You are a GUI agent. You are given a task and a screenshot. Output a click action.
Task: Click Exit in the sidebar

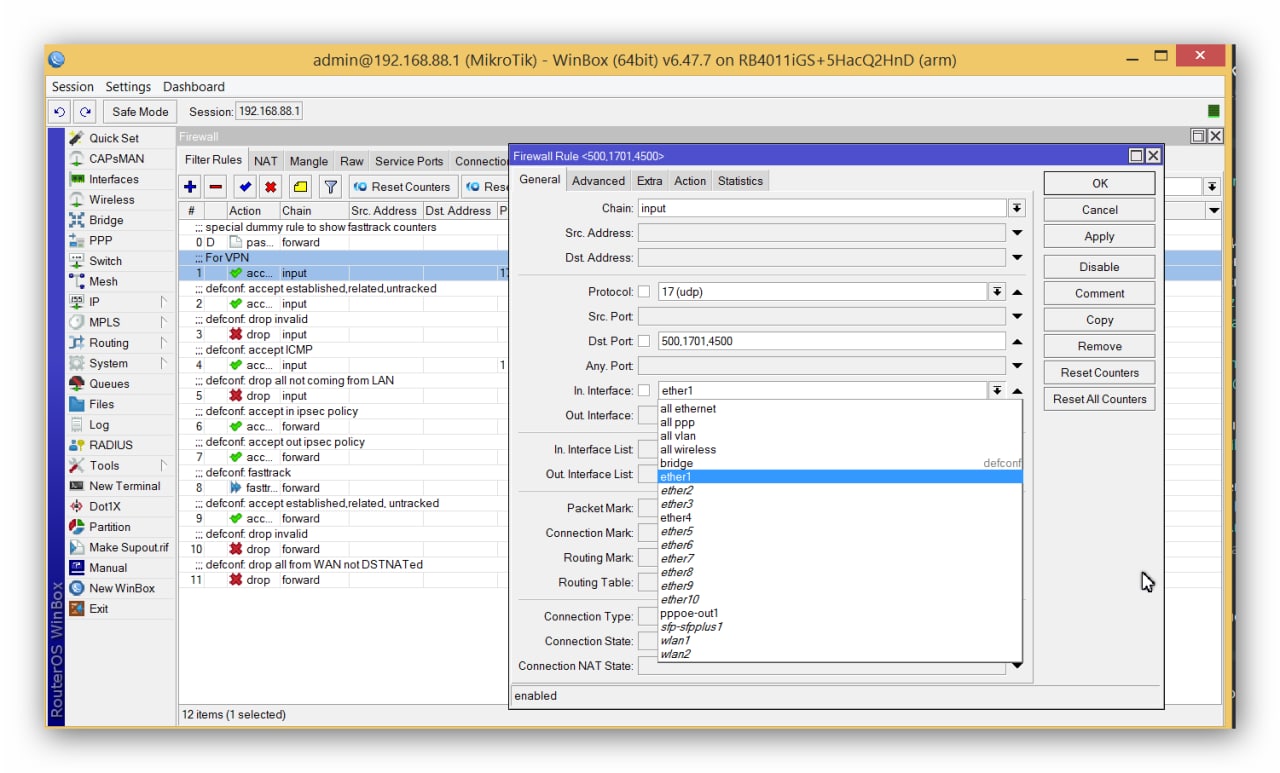click(x=98, y=609)
